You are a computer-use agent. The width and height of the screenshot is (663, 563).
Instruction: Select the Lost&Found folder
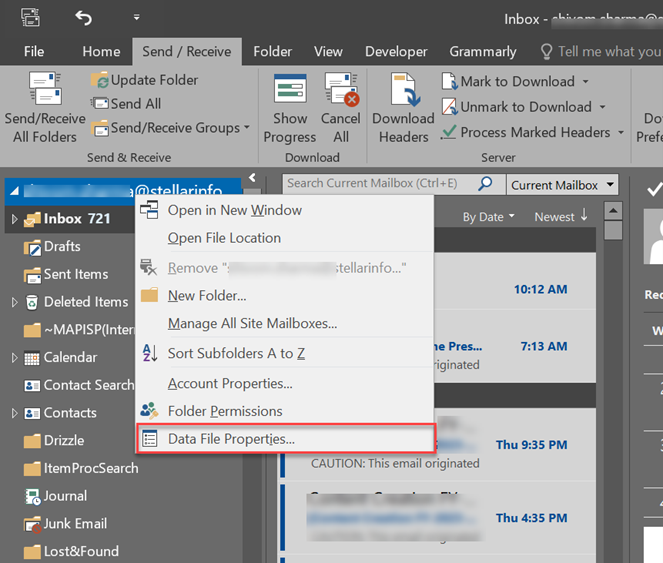71,551
